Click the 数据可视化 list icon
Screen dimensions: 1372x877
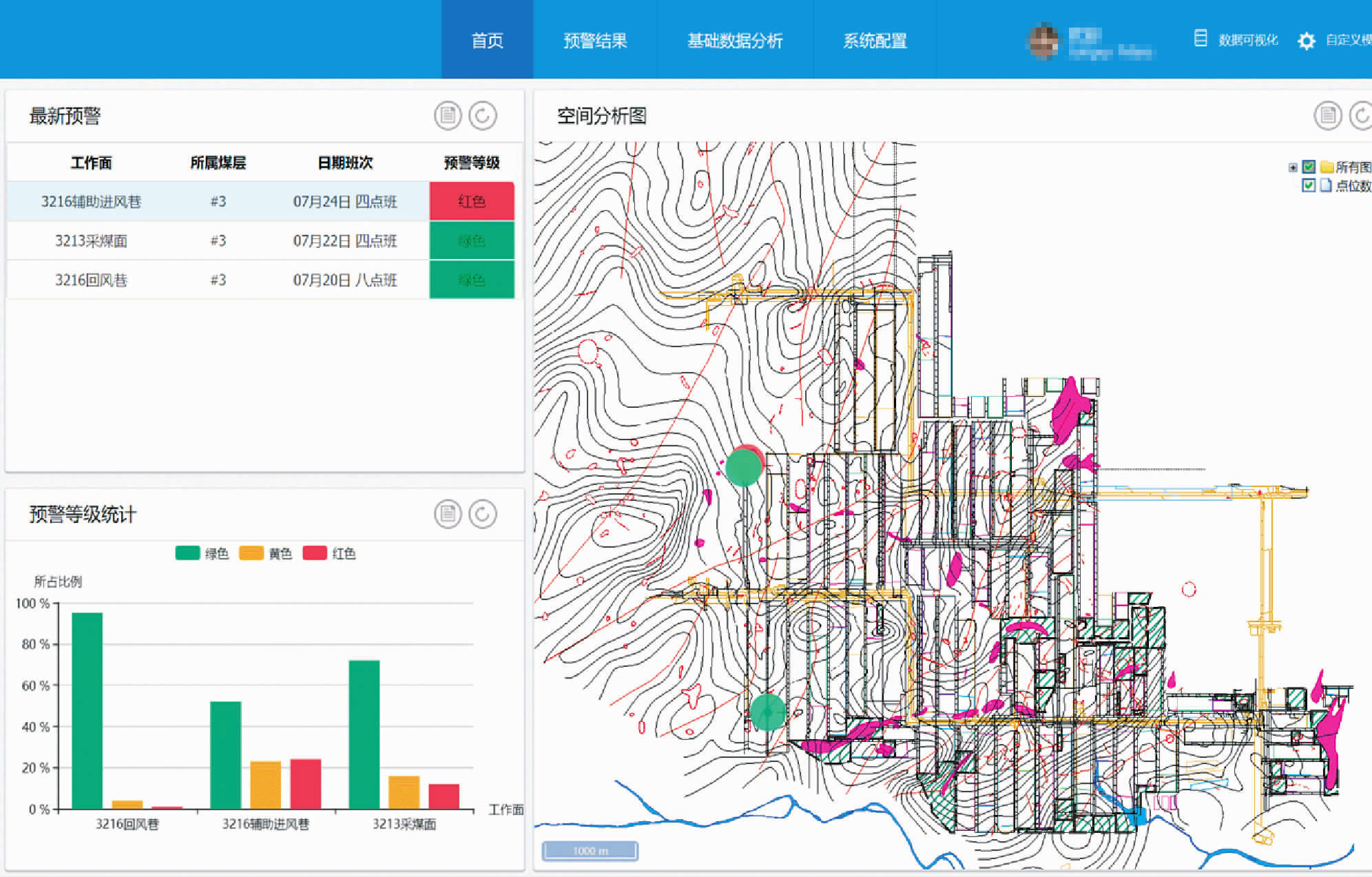point(1200,39)
